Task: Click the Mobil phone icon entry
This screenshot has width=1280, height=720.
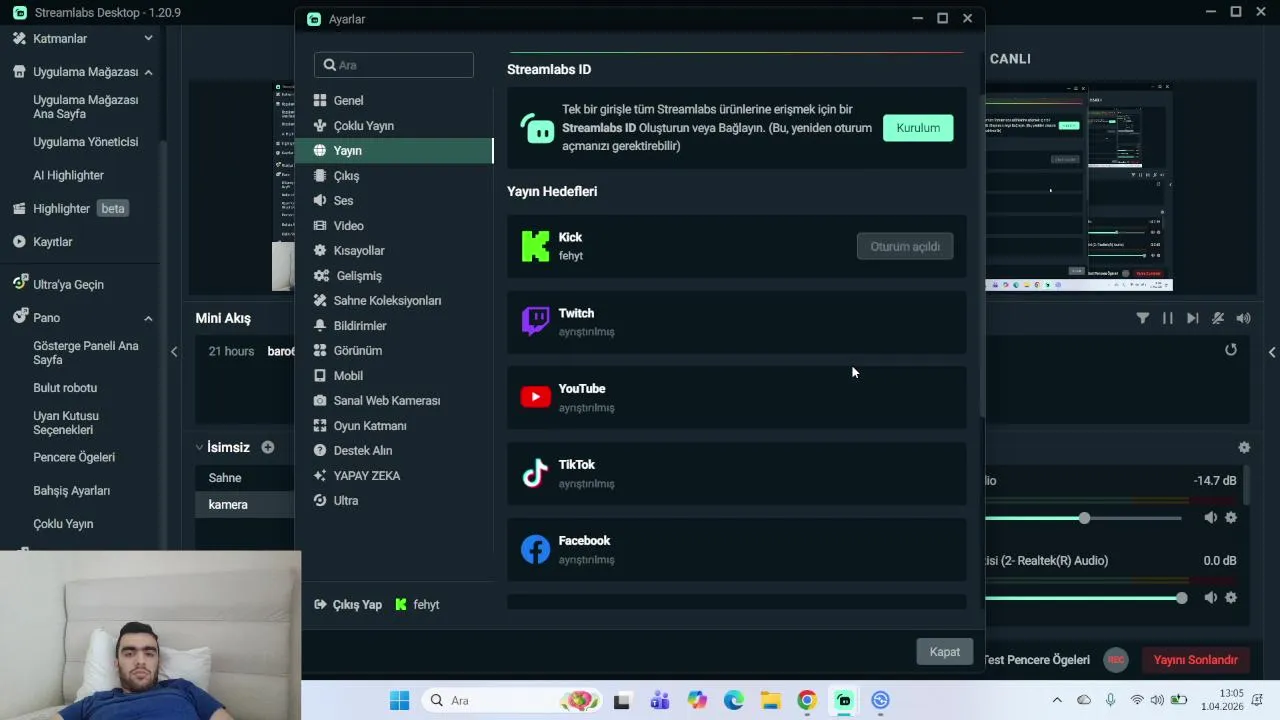Action: (320, 375)
